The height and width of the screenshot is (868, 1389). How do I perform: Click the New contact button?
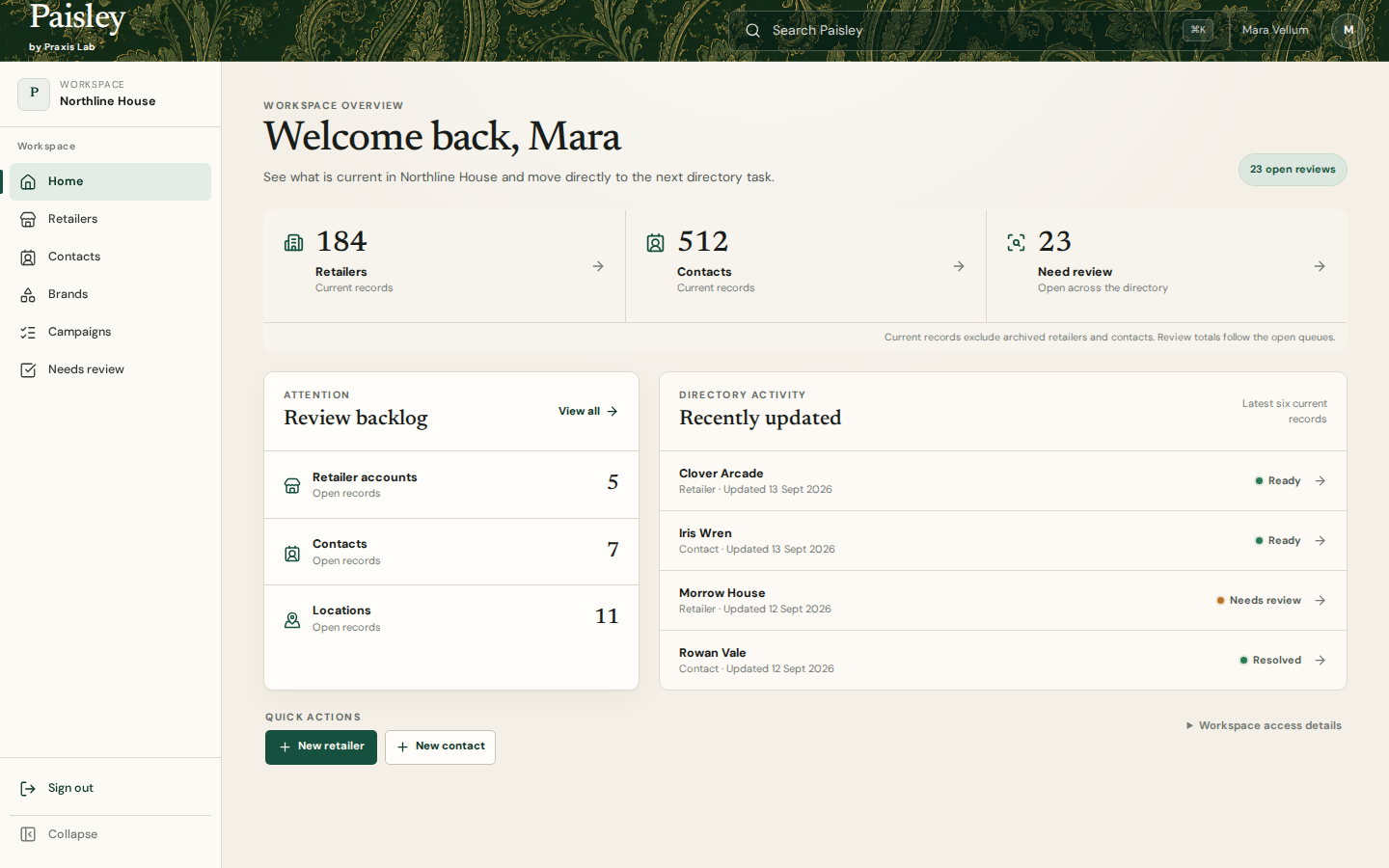(440, 747)
